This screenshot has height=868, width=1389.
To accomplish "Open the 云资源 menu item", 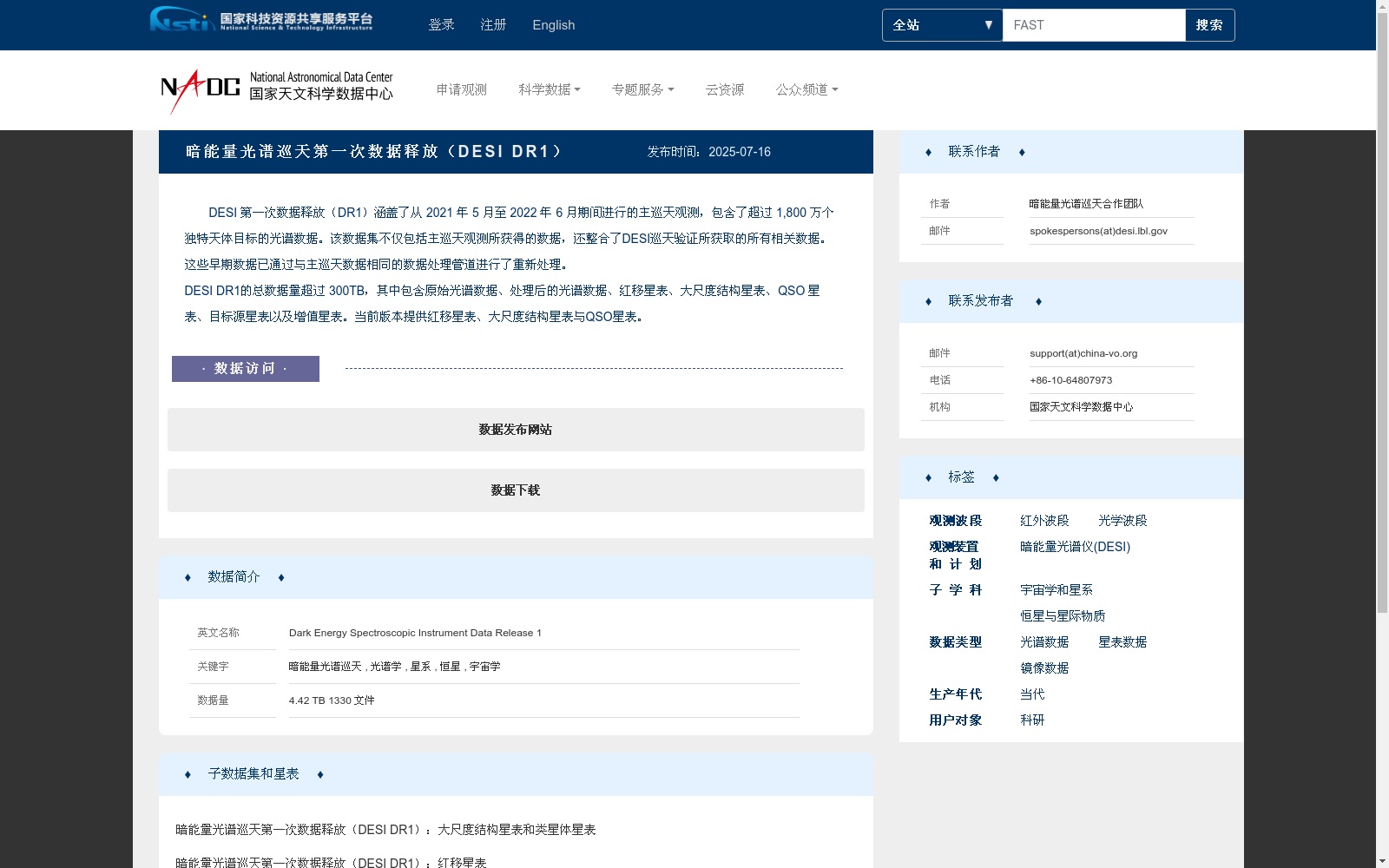I will tap(725, 89).
